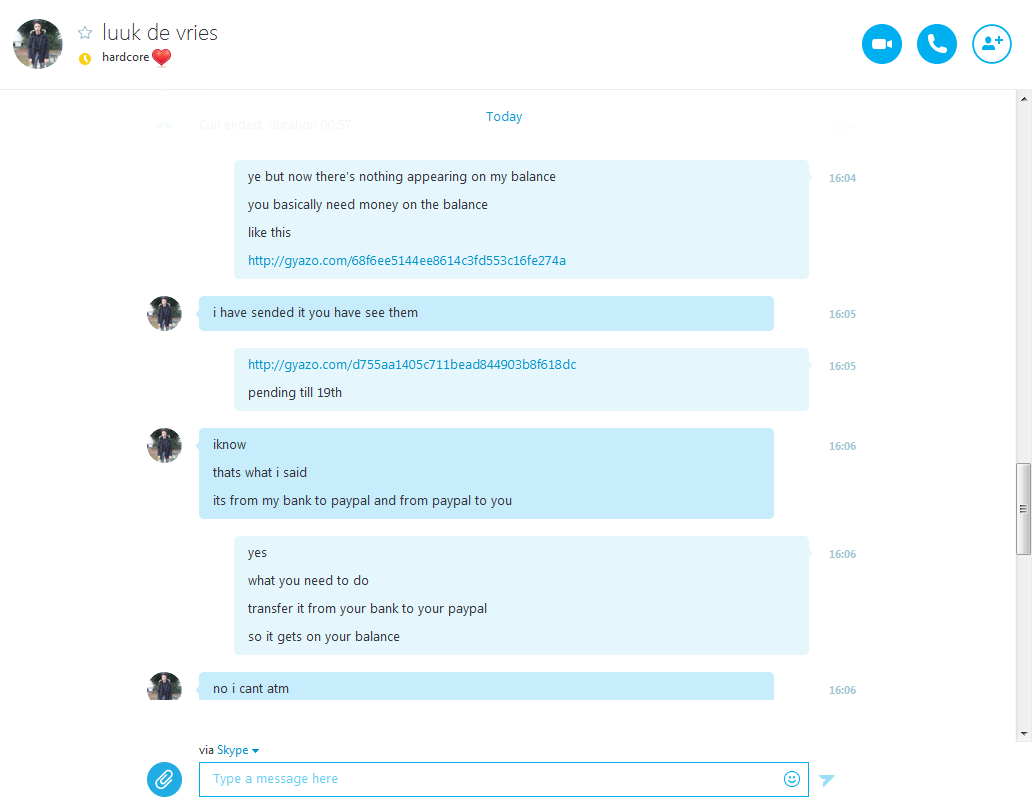Image resolution: width=1032 pixels, height=811 pixels.
Task: Click the red heart mood emoticon
Action: 161,58
